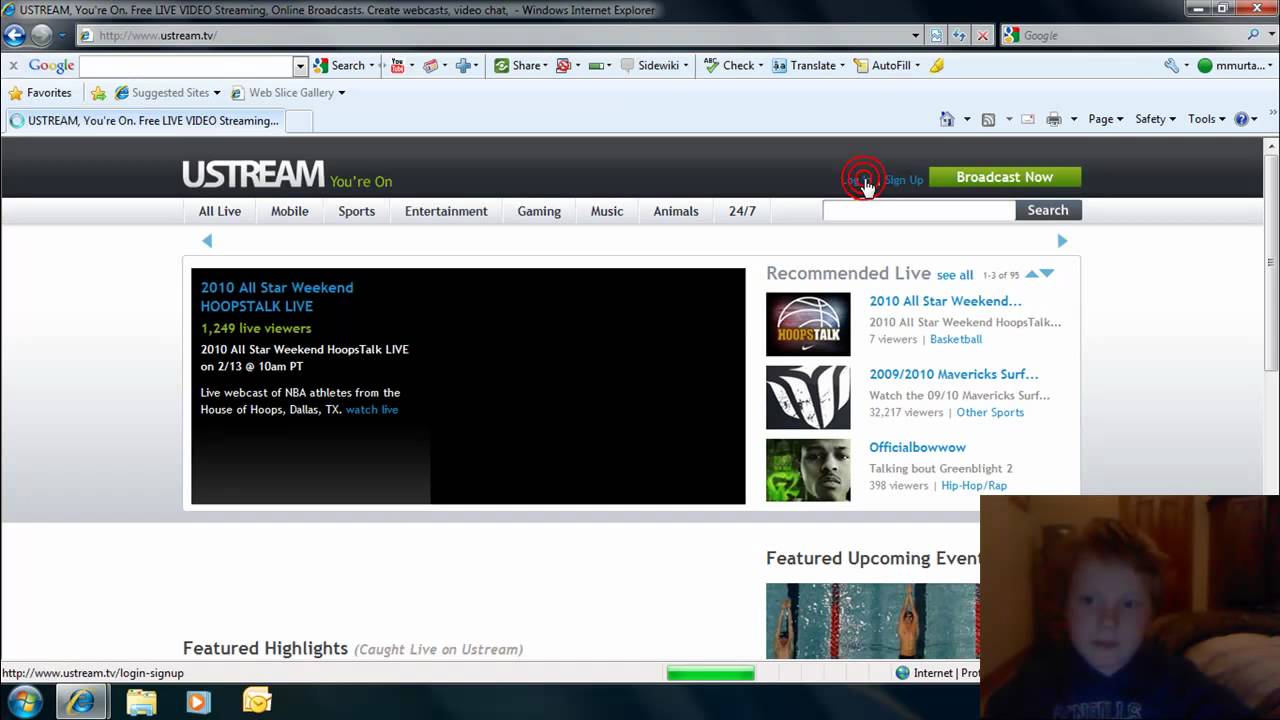The height and width of the screenshot is (720, 1280).
Task: Click the Recommended Live down arrow
Action: click(1047, 273)
